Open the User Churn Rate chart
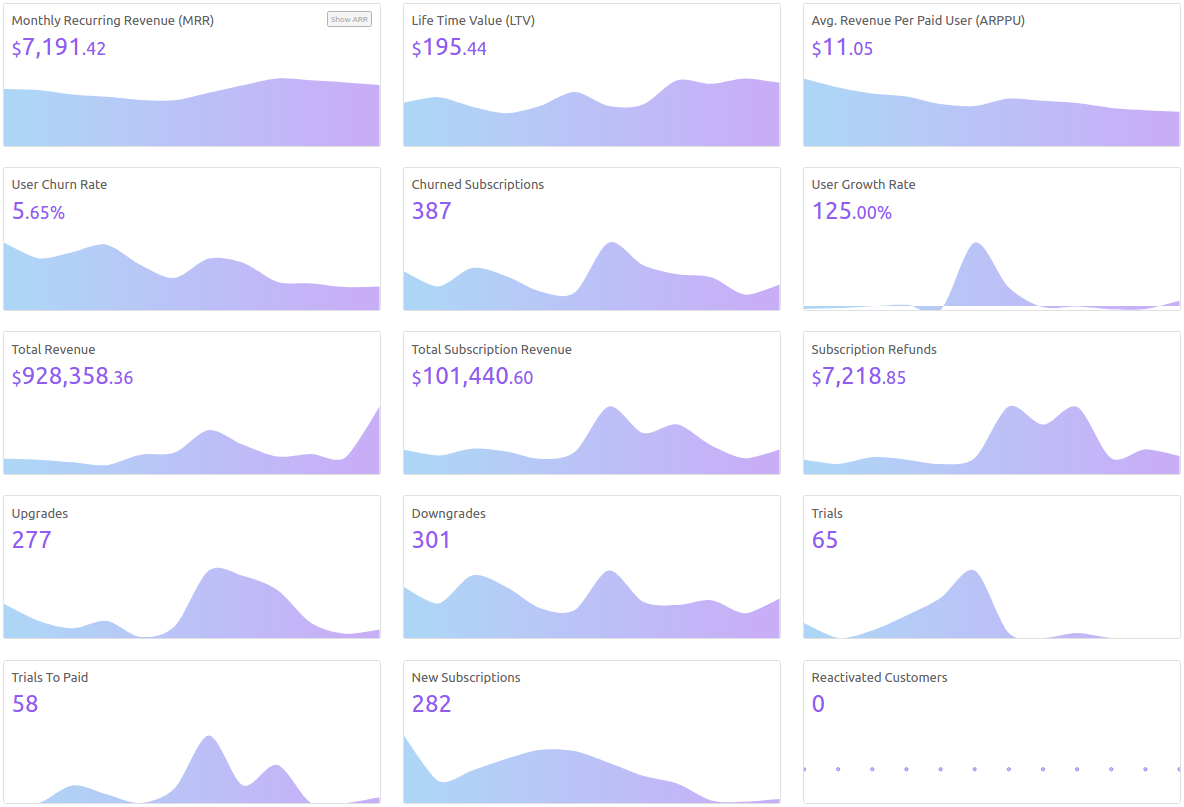This screenshot has width=1184, height=807. click(x=192, y=276)
